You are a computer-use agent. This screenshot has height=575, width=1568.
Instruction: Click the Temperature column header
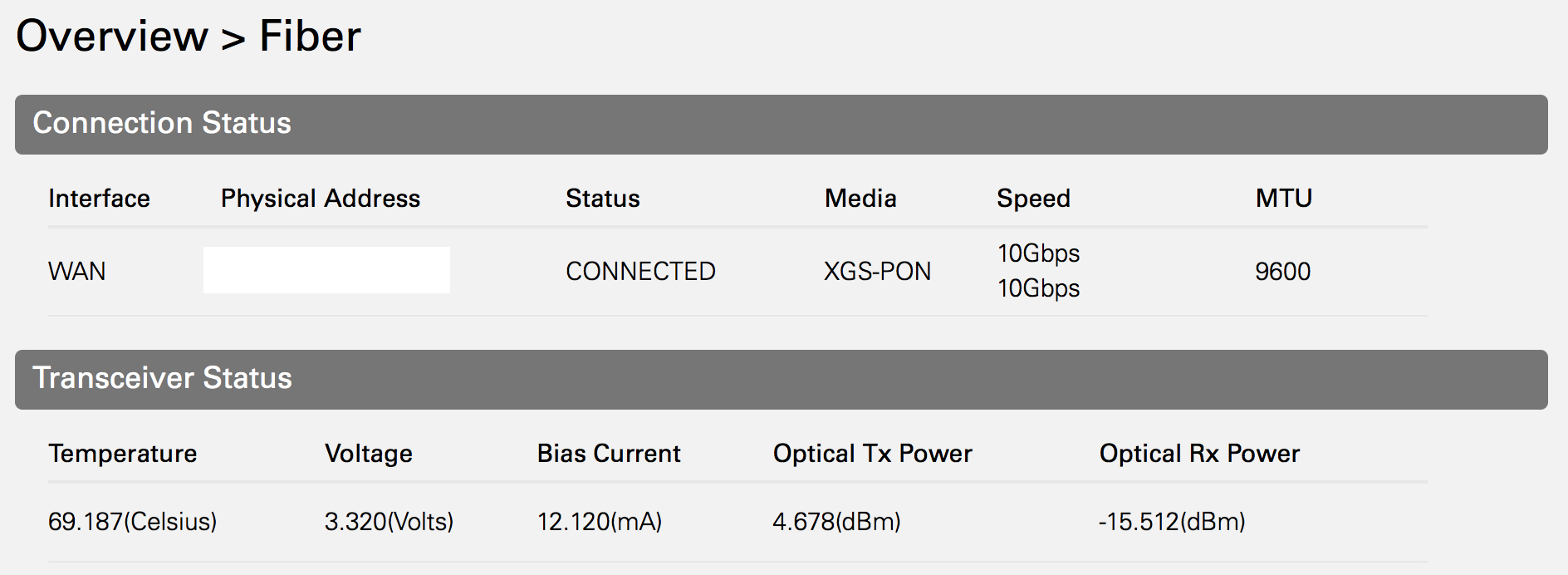123,454
